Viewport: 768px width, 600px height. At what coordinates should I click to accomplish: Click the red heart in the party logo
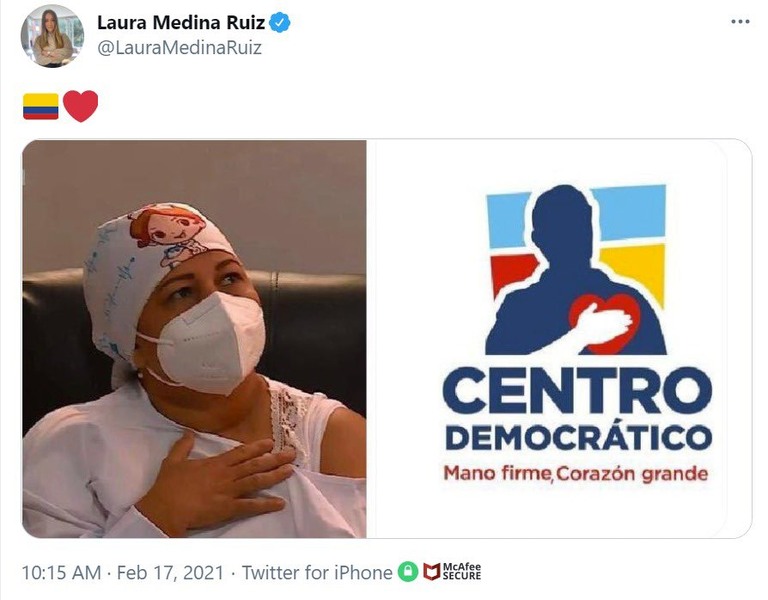tap(605, 323)
